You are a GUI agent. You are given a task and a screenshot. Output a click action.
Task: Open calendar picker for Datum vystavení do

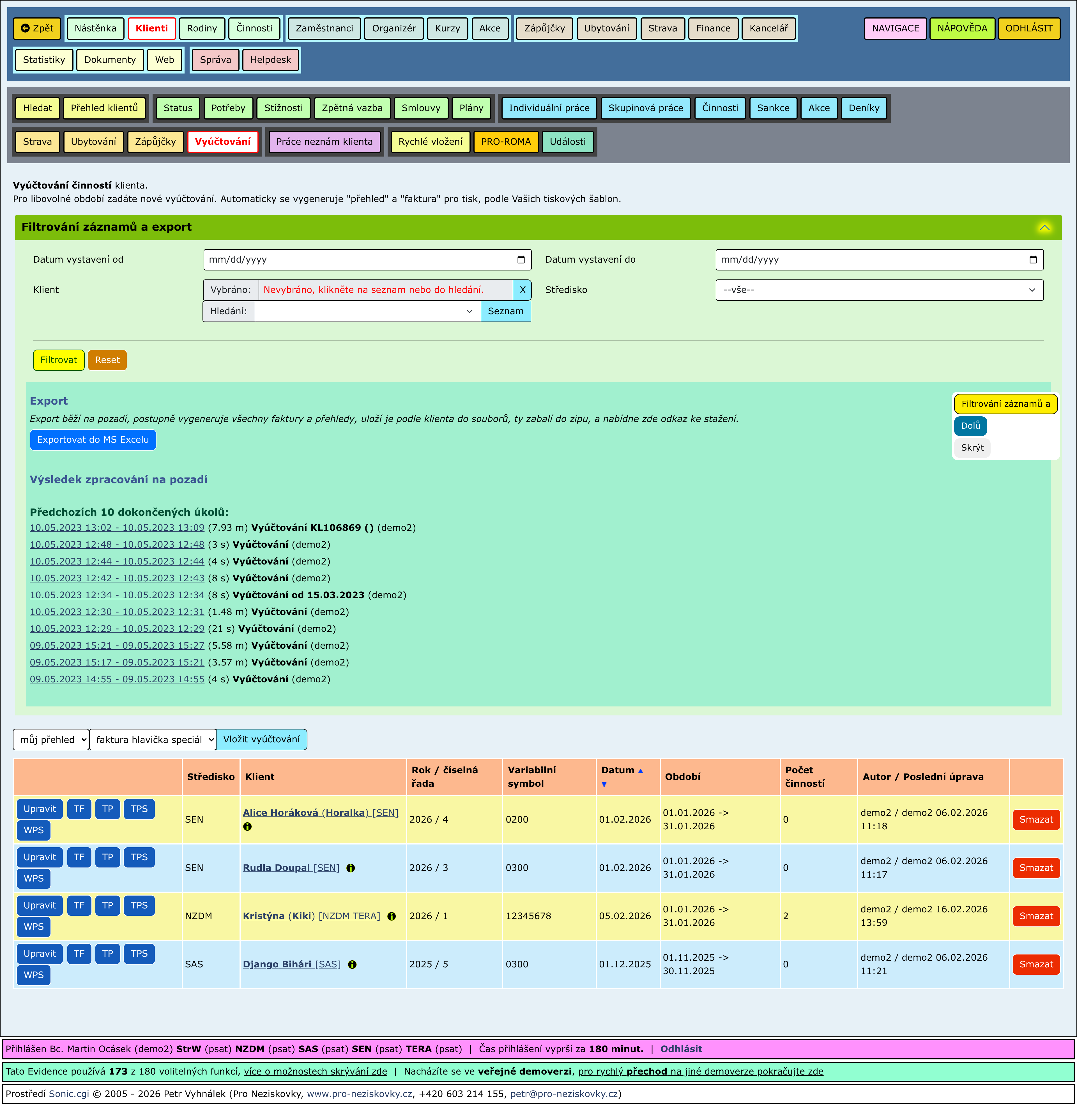pyautogui.click(x=1032, y=260)
